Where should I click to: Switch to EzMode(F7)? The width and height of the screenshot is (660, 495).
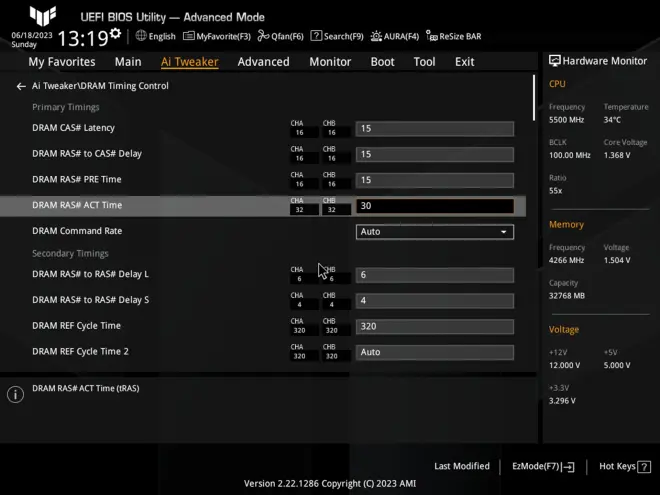point(543,466)
